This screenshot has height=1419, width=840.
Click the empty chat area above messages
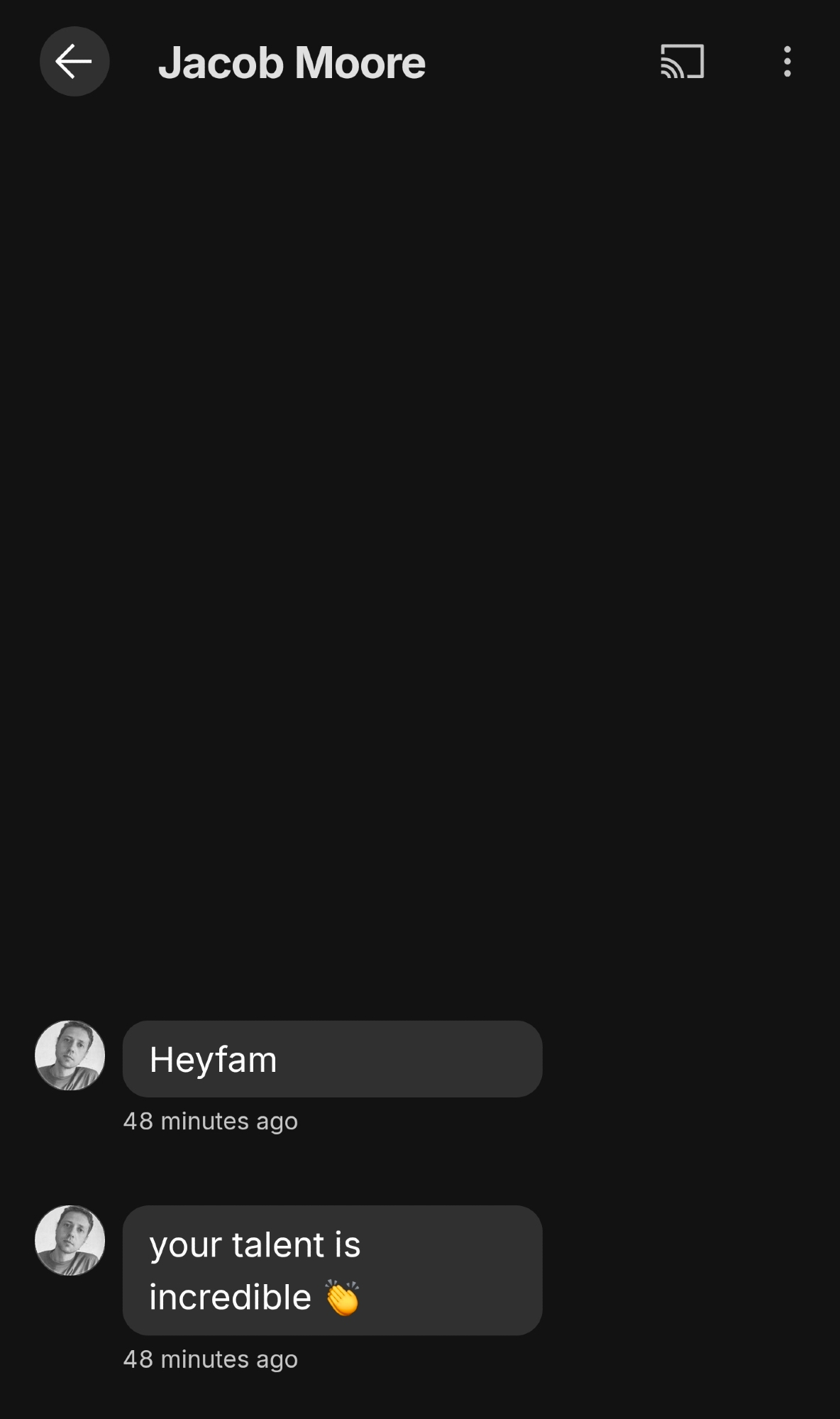tap(420, 554)
